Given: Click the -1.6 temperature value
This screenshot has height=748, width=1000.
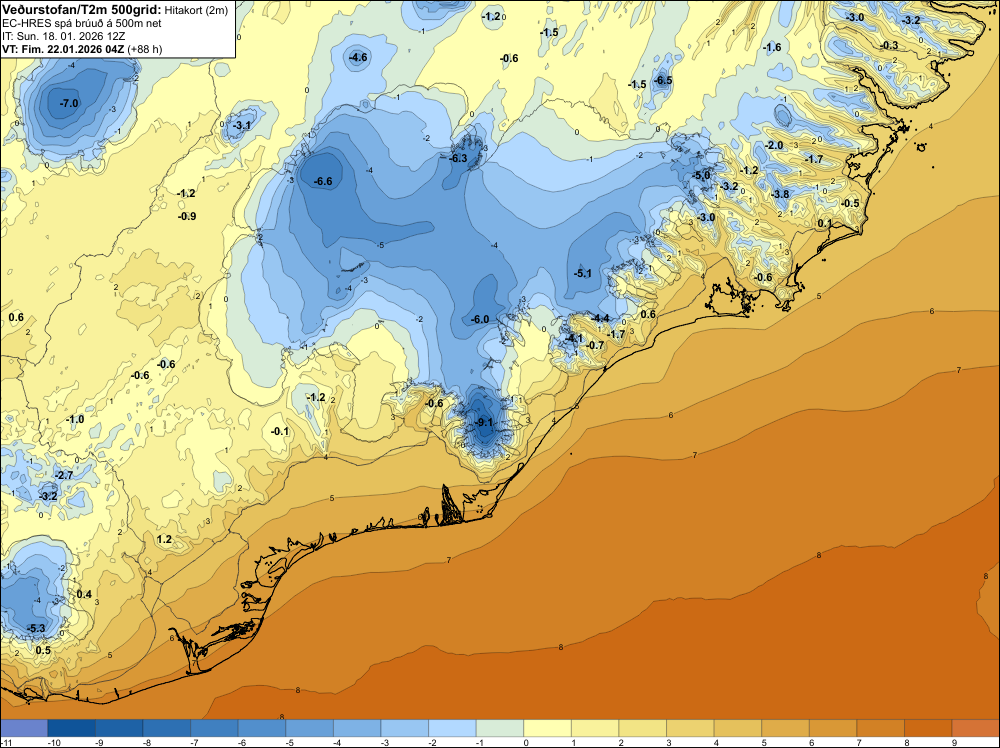Looking at the screenshot, I should pyautogui.click(x=772, y=47).
